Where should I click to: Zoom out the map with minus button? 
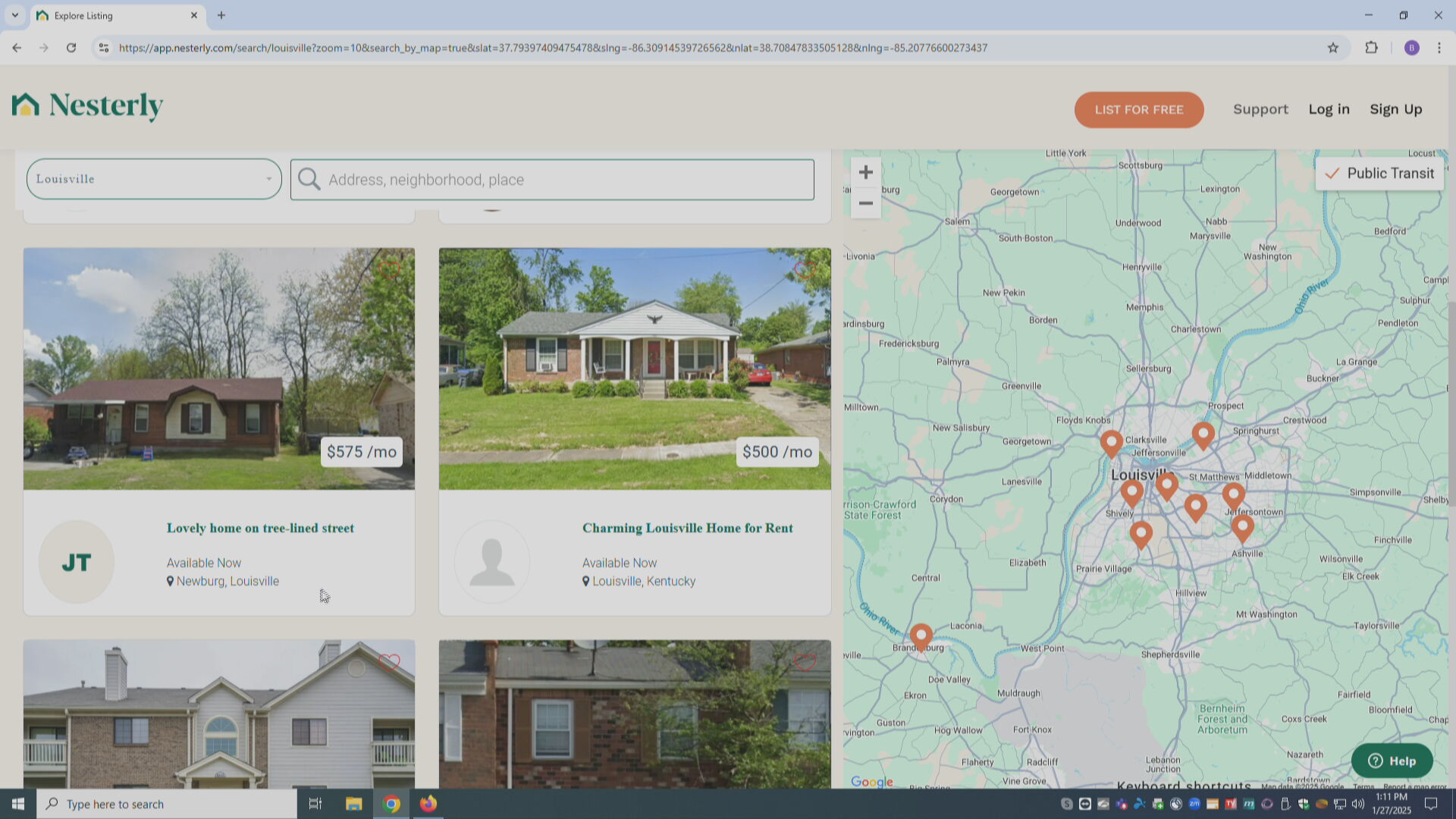tap(865, 203)
